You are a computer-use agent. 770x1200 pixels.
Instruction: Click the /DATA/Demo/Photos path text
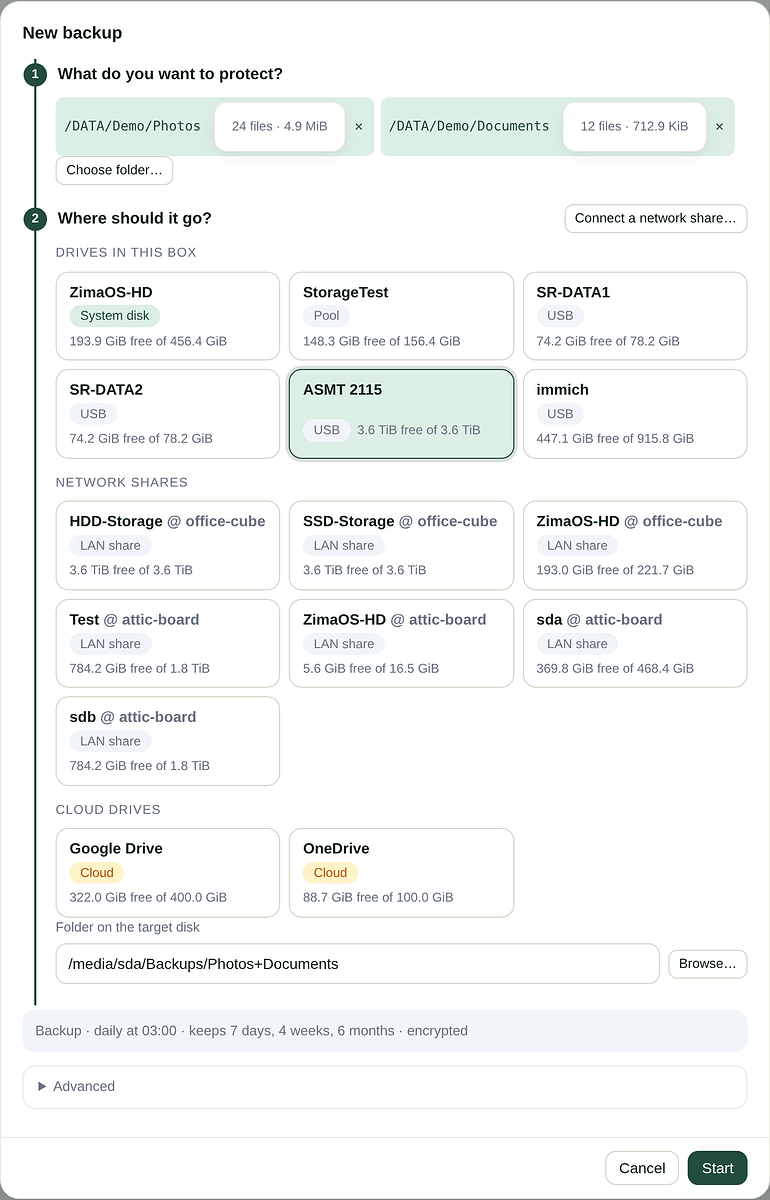pyautogui.click(x=133, y=126)
